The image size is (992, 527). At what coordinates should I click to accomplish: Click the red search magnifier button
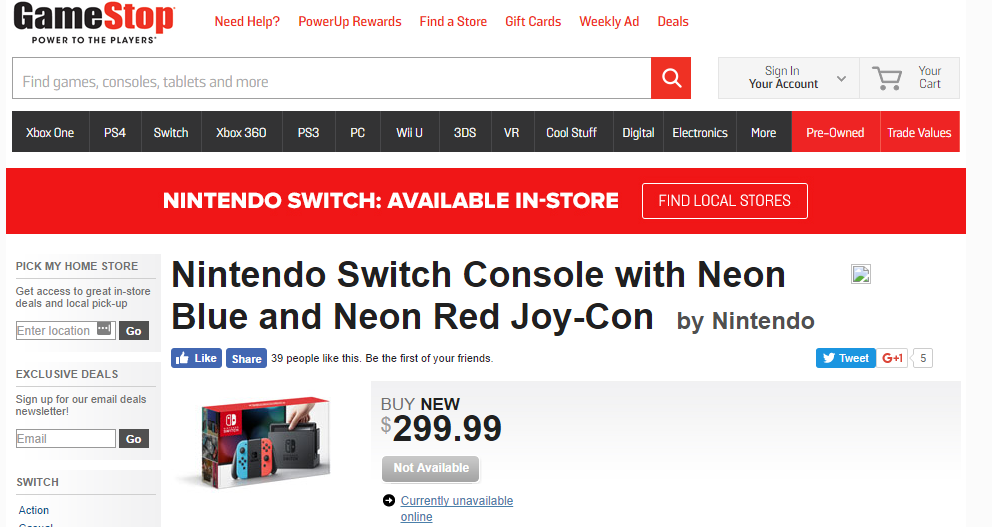[x=671, y=78]
